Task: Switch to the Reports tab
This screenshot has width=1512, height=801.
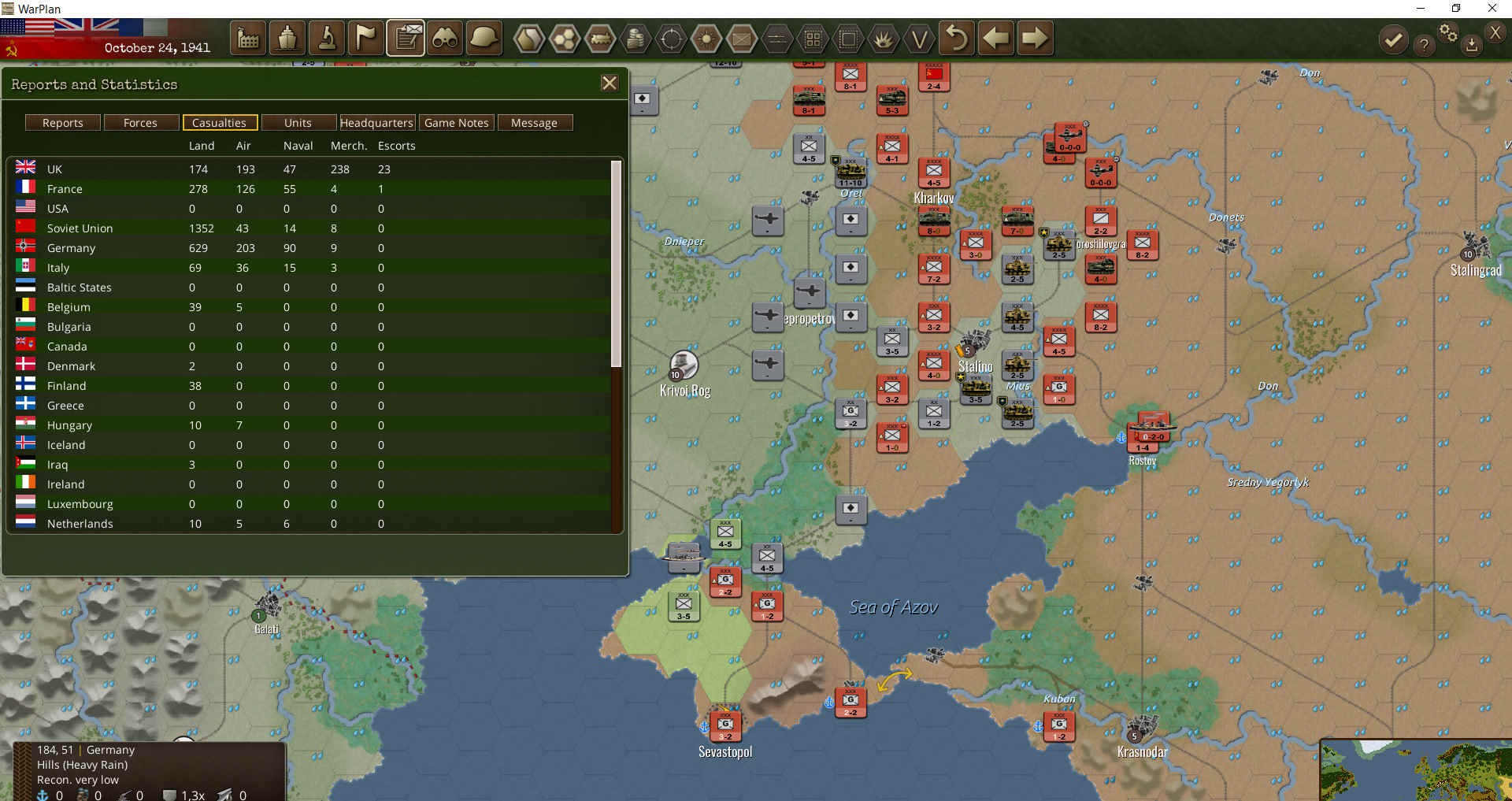Action: click(x=63, y=123)
